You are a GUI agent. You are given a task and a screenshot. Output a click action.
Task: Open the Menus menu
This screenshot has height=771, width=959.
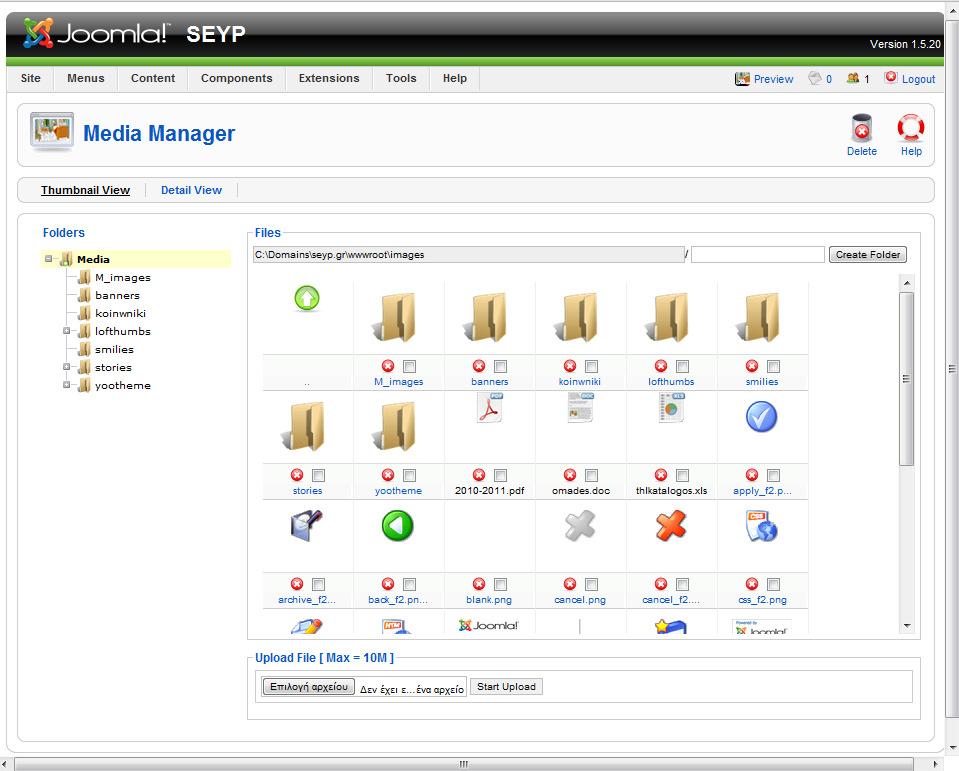pos(86,78)
